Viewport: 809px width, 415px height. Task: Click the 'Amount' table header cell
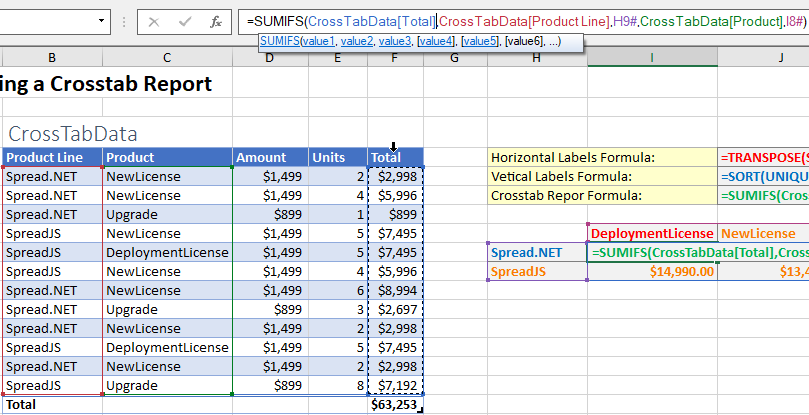pyautogui.click(x=270, y=157)
